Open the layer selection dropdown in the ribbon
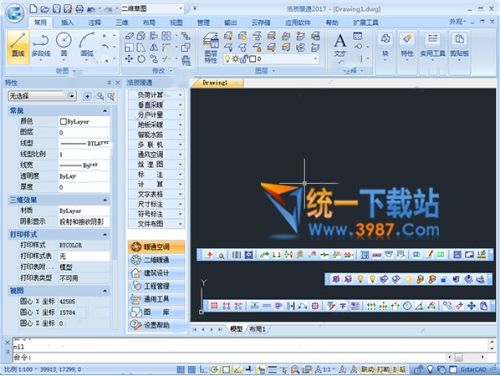Image resolution: width=500 pixels, height=376 pixels. click(270, 59)
